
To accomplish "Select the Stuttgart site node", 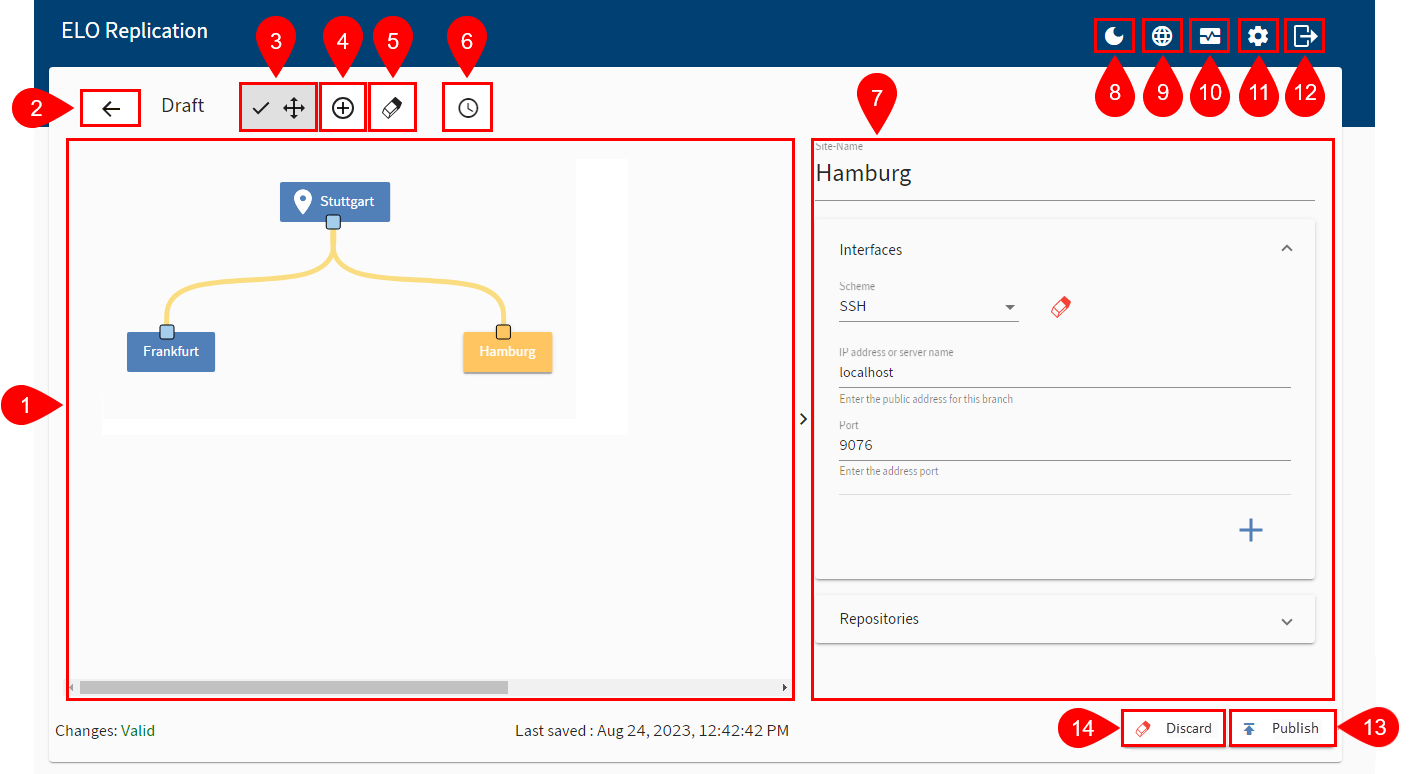I will tap(335, 201).
